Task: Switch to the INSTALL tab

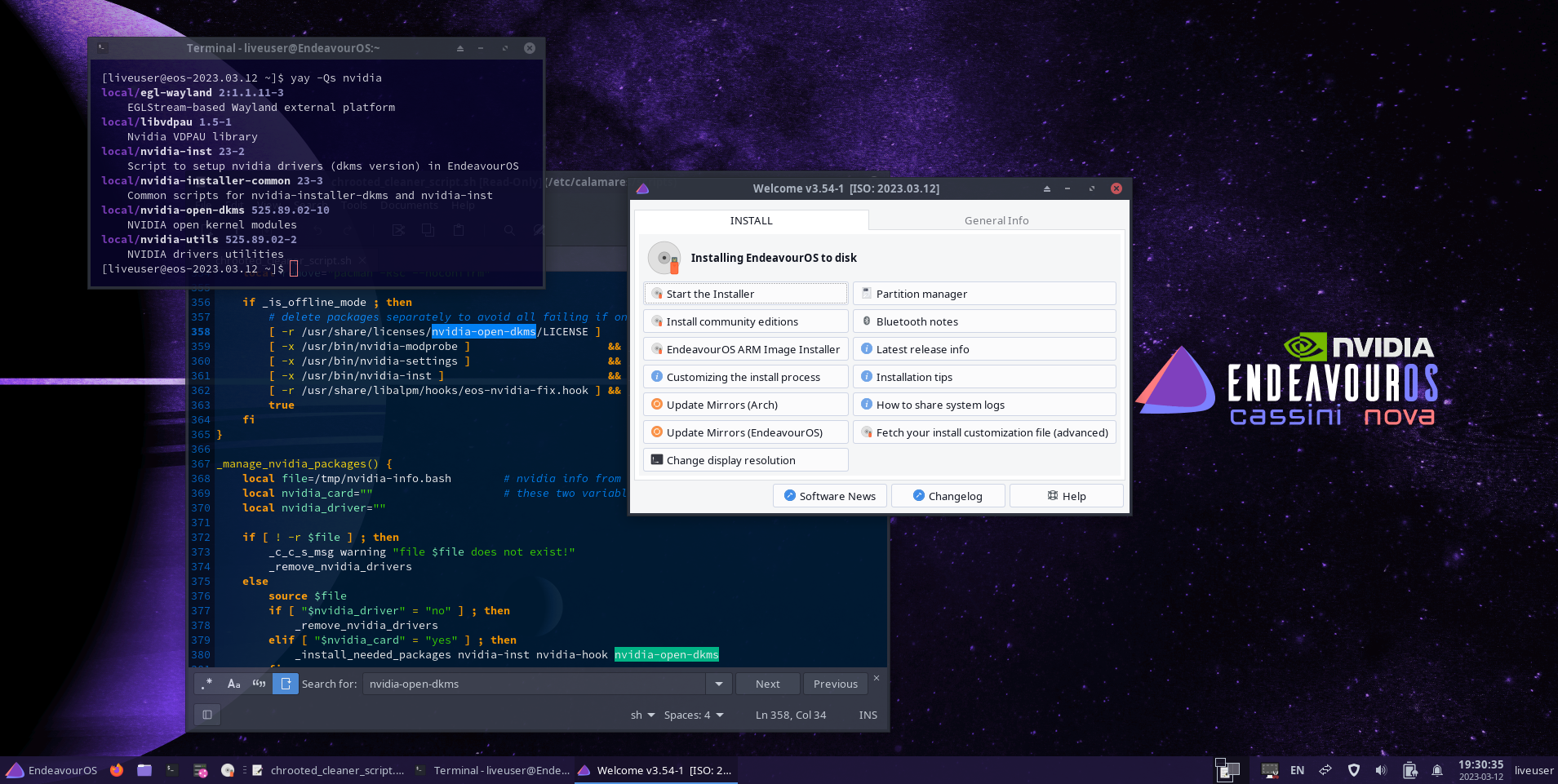Action: [751, 220]
